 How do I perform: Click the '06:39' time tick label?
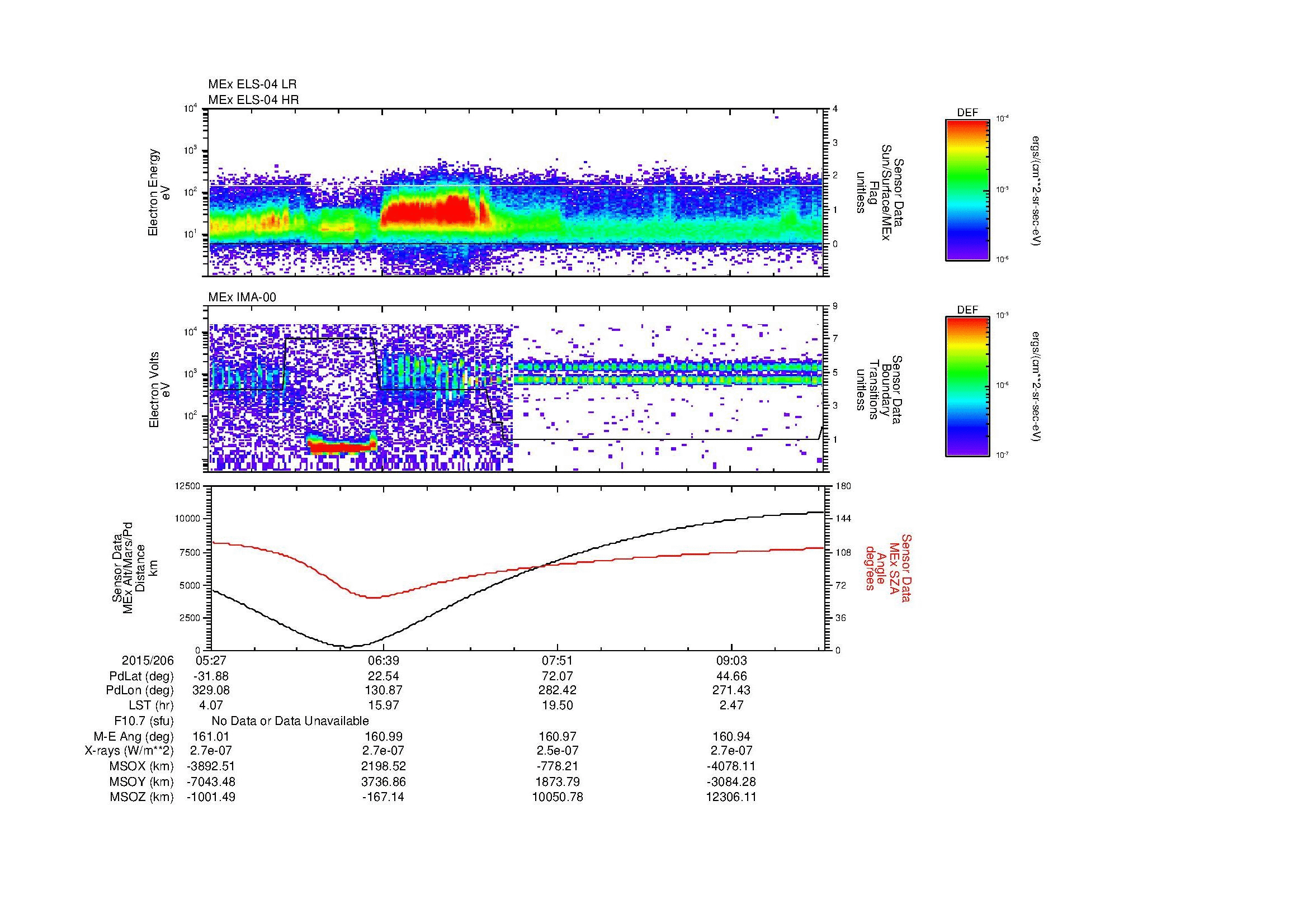[384, 660]
